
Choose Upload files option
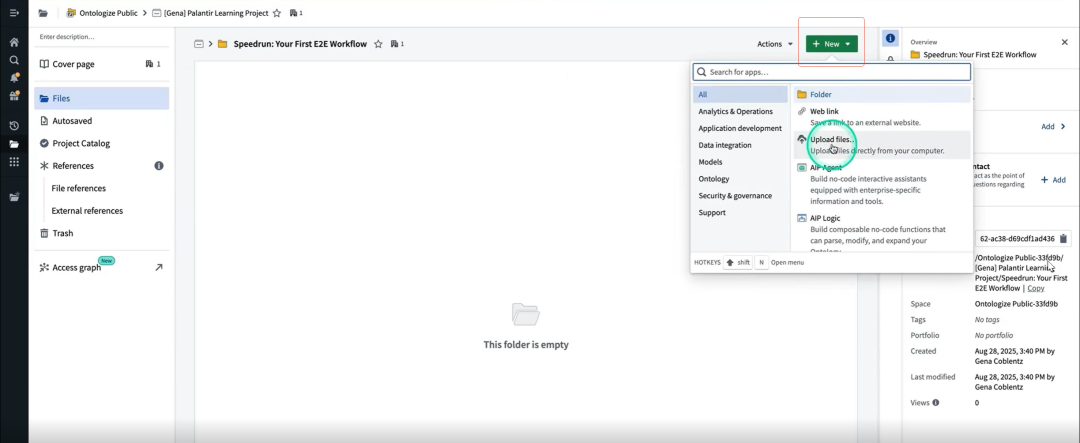point(882,145)
